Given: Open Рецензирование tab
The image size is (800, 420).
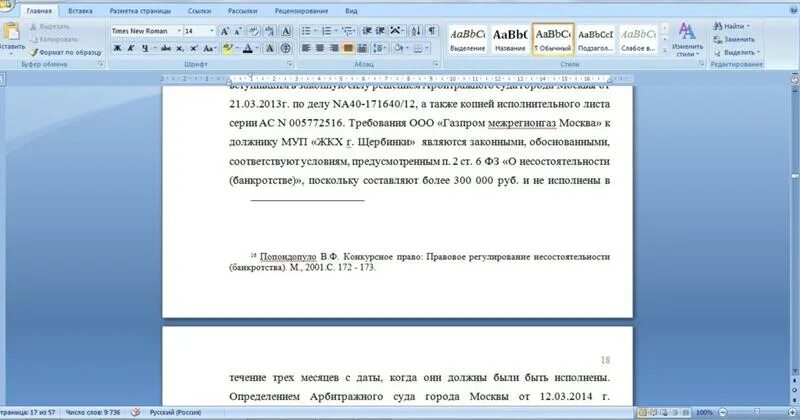Looking at the screenshot, I should (x=301, y=11).
